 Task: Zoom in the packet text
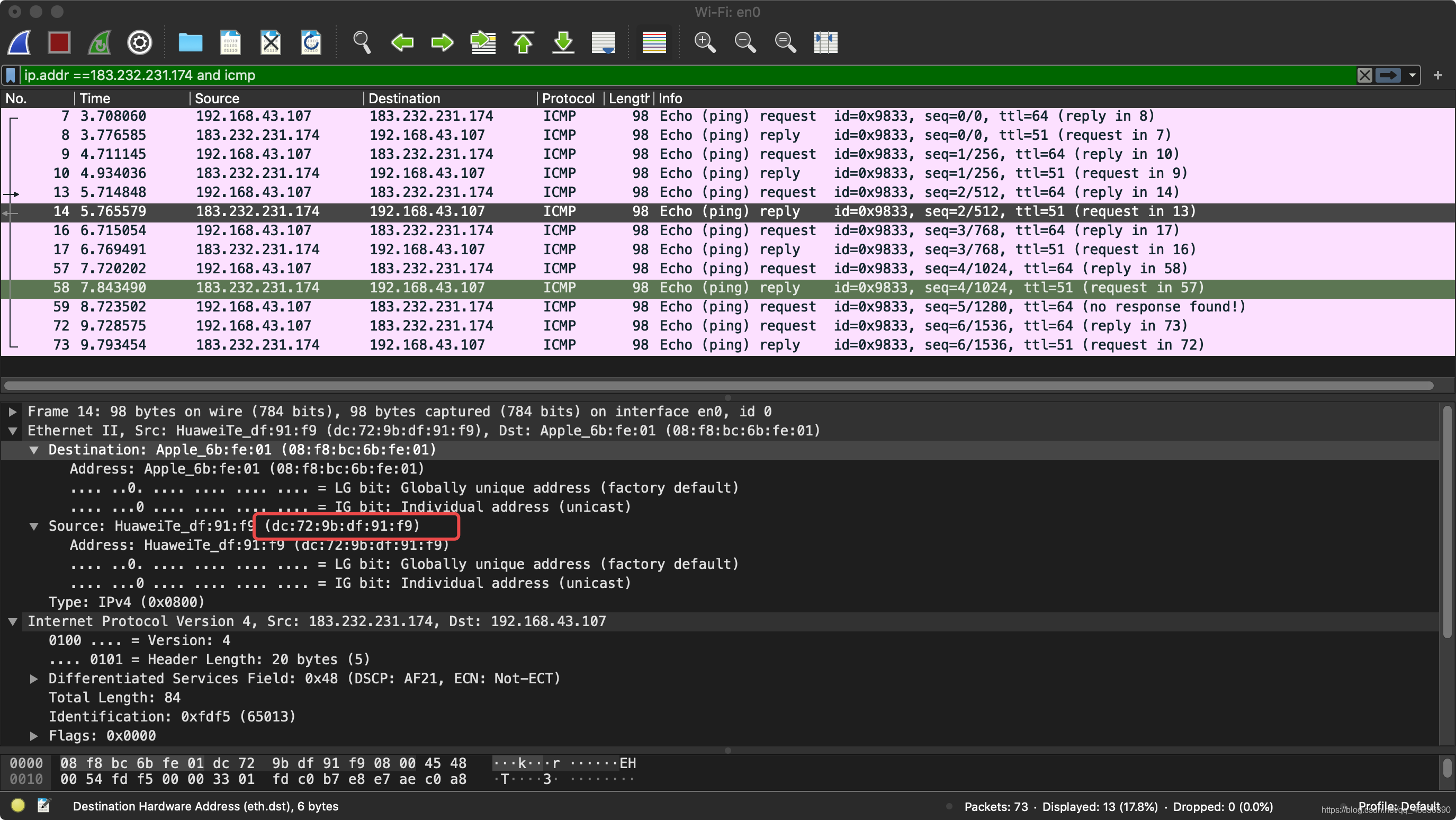(705, 42)
